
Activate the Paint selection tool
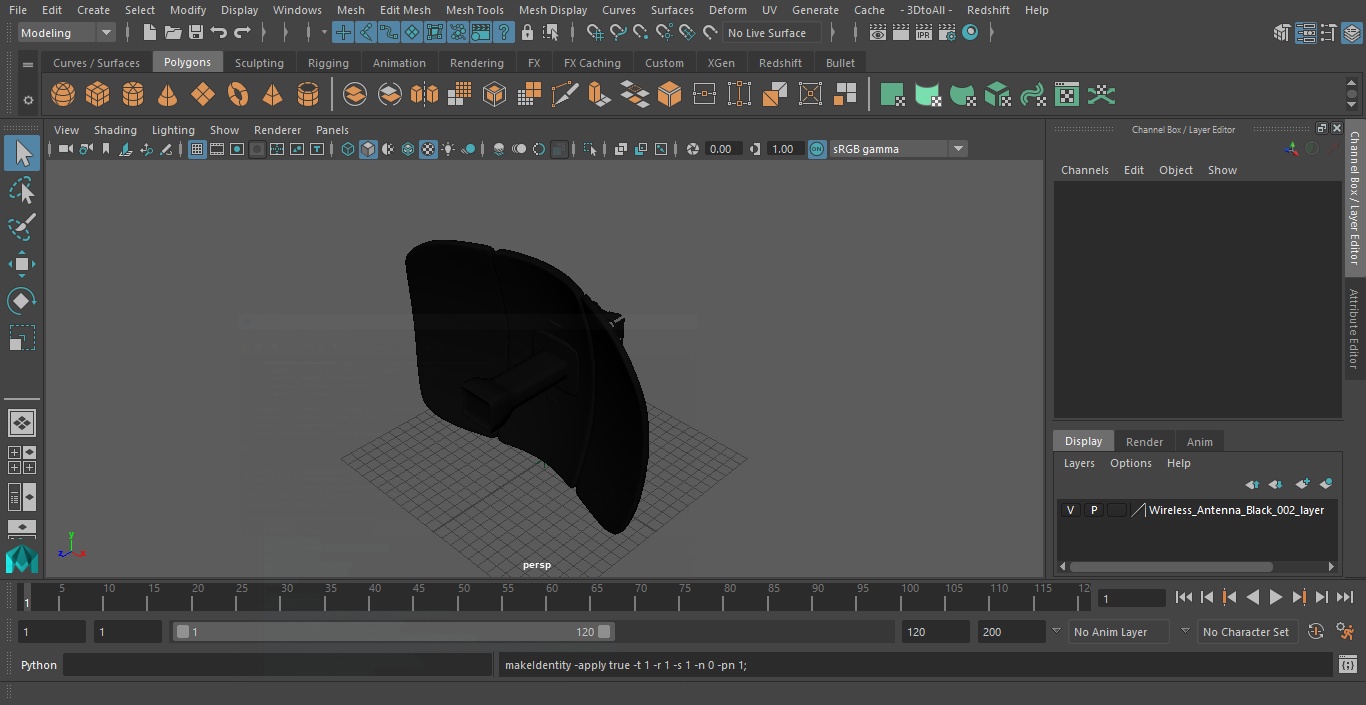point(22,227)
